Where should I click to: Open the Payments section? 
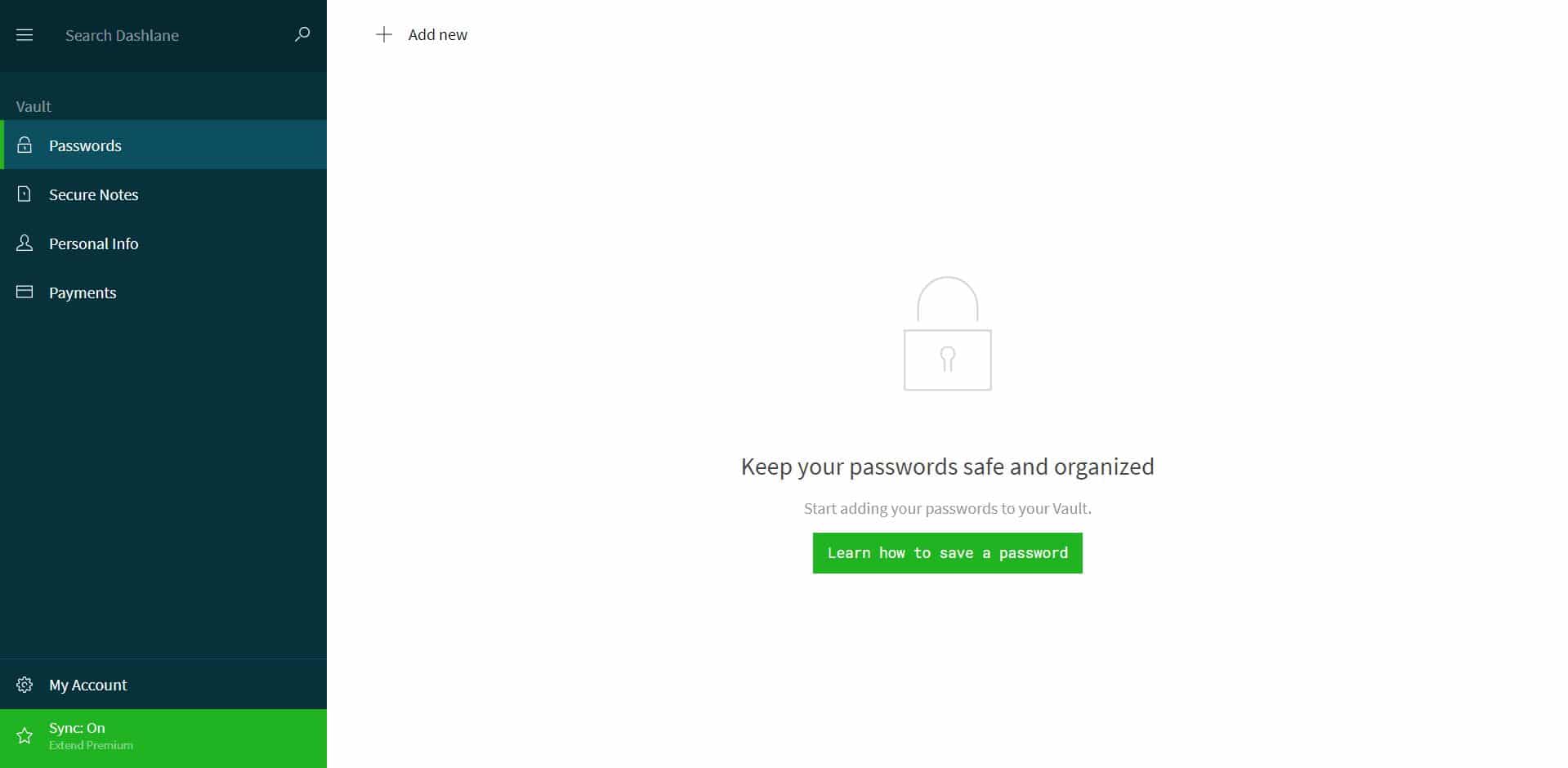[x=163, y=292]
